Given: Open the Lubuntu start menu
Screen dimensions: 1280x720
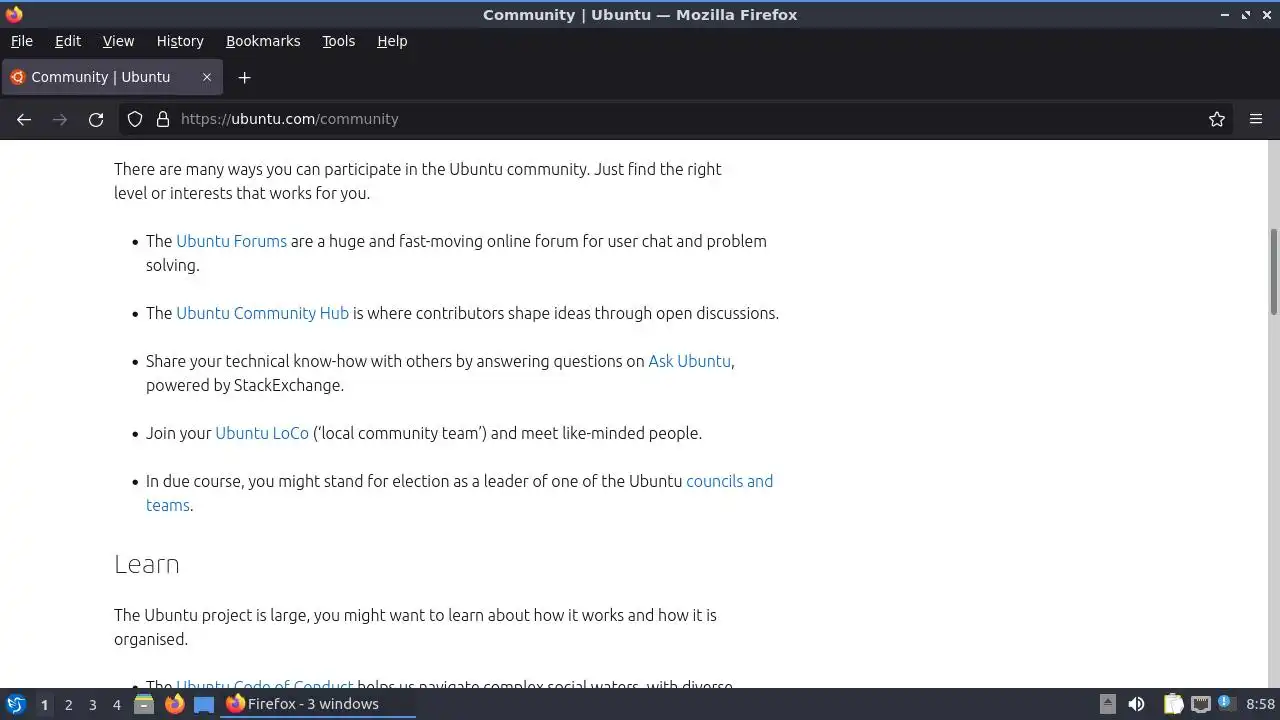Looking at the screenshot, I should (15, 704).
